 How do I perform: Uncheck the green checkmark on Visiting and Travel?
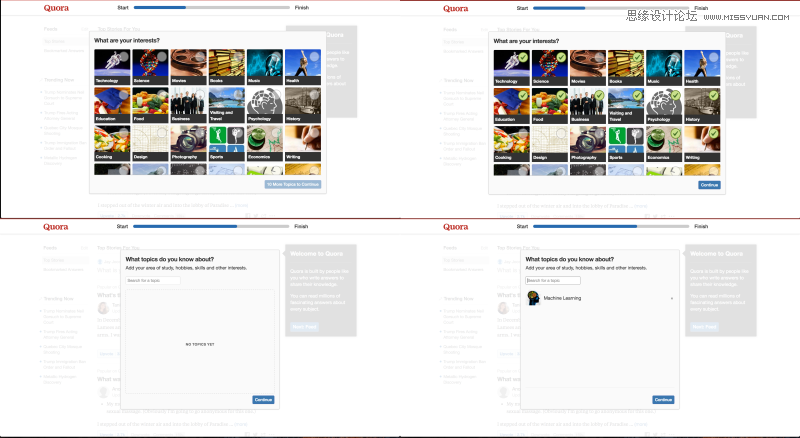[x=638, y=95]
